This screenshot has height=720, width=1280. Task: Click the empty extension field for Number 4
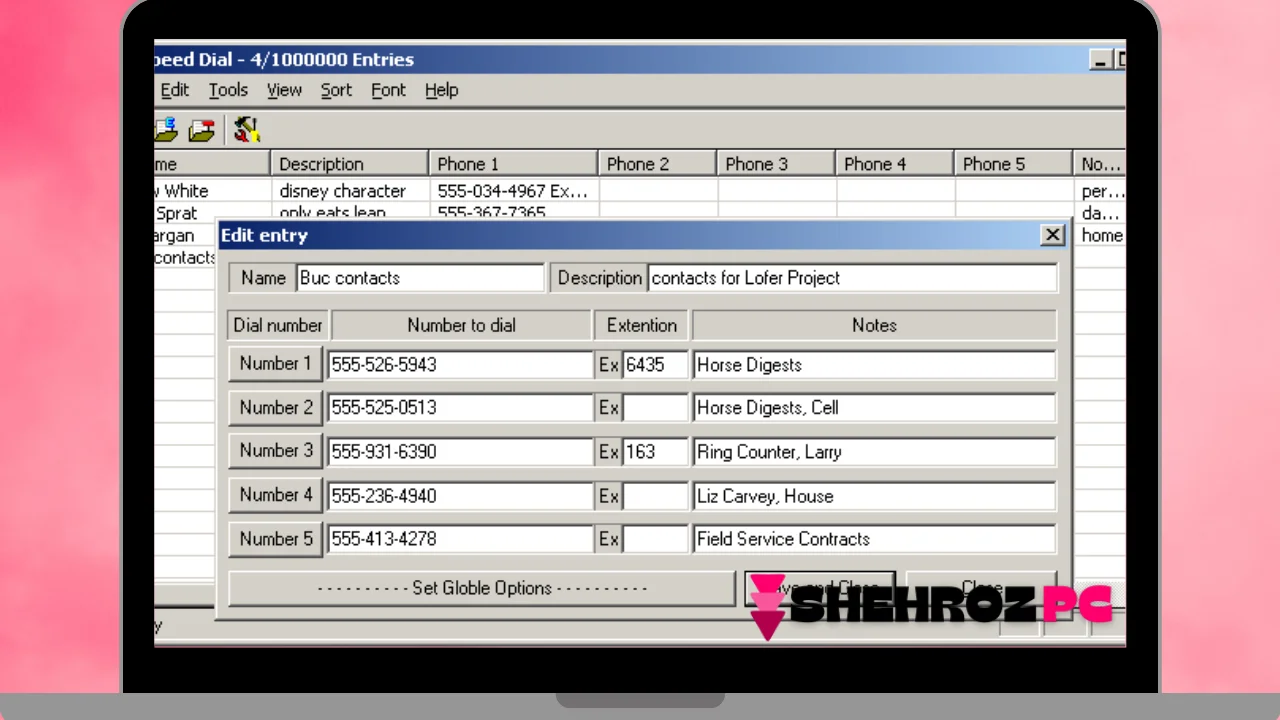(x=655, y=496)
